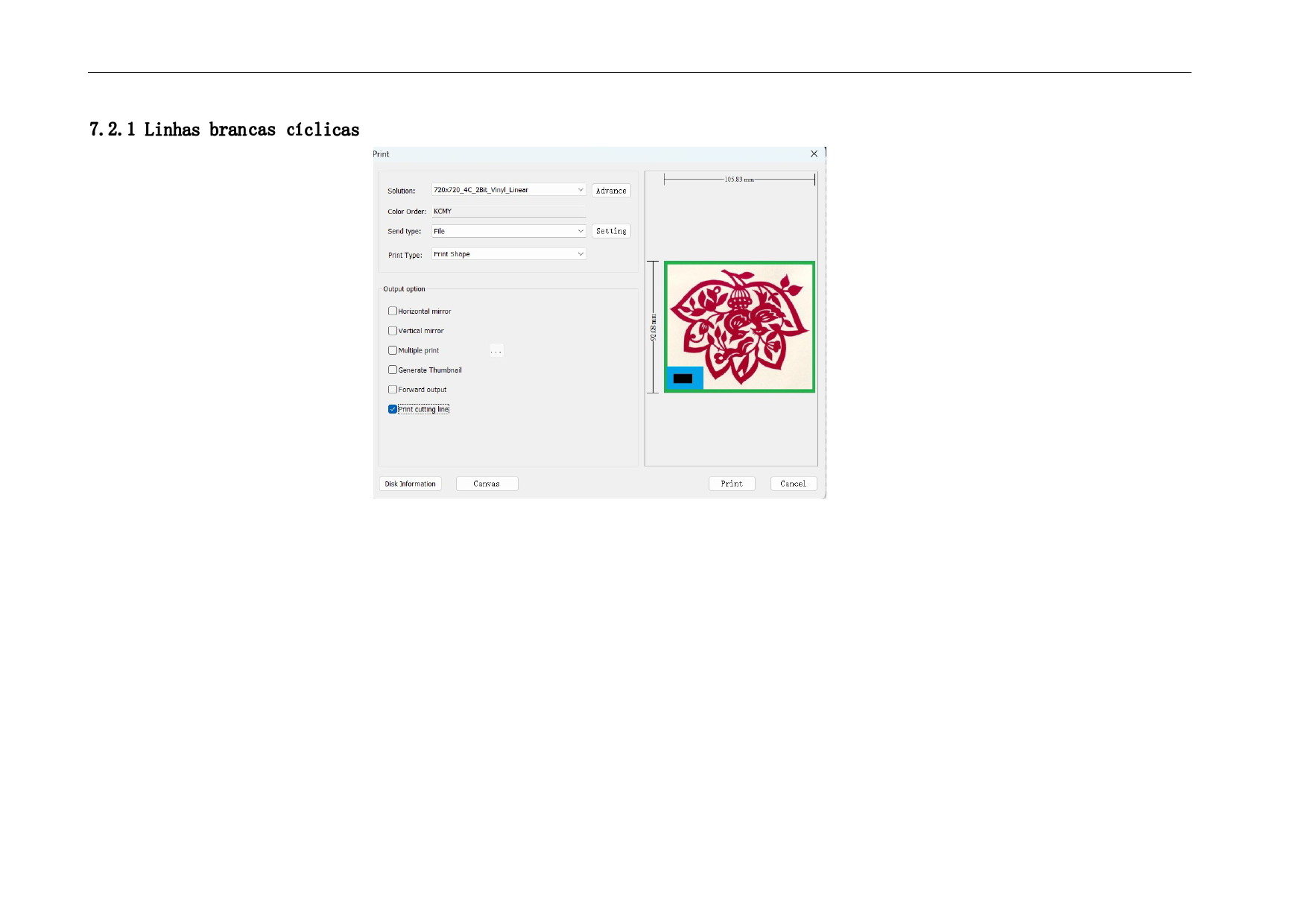Click the ellipsis button beside Multiple print

[496, 351]
